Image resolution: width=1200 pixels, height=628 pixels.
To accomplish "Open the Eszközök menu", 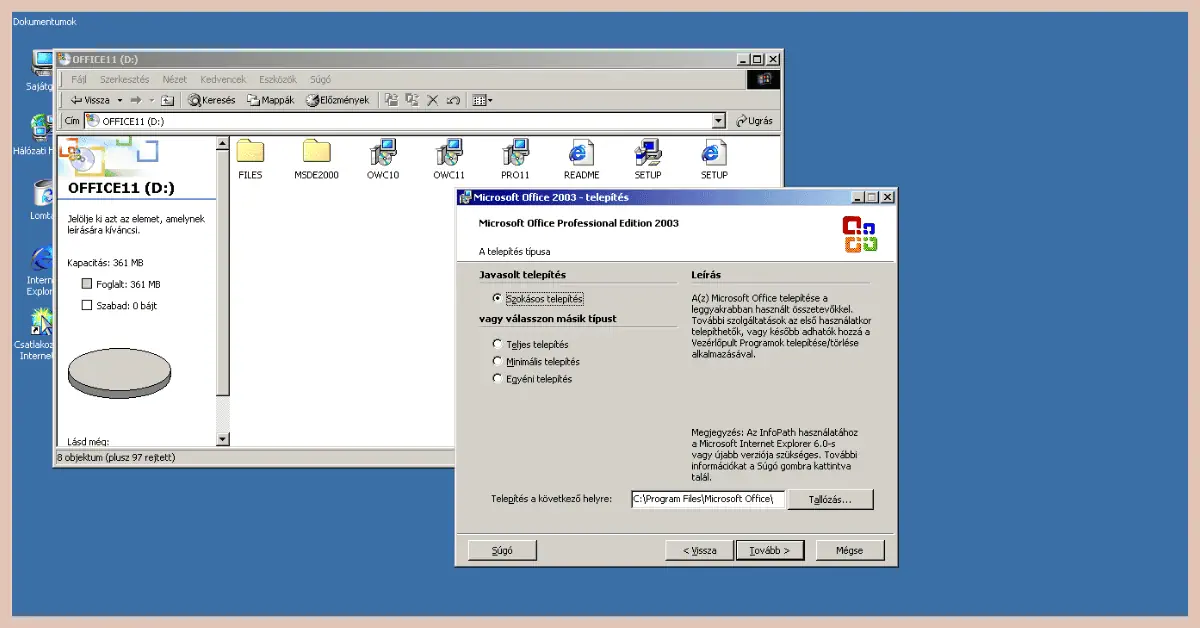I will 276,79.
